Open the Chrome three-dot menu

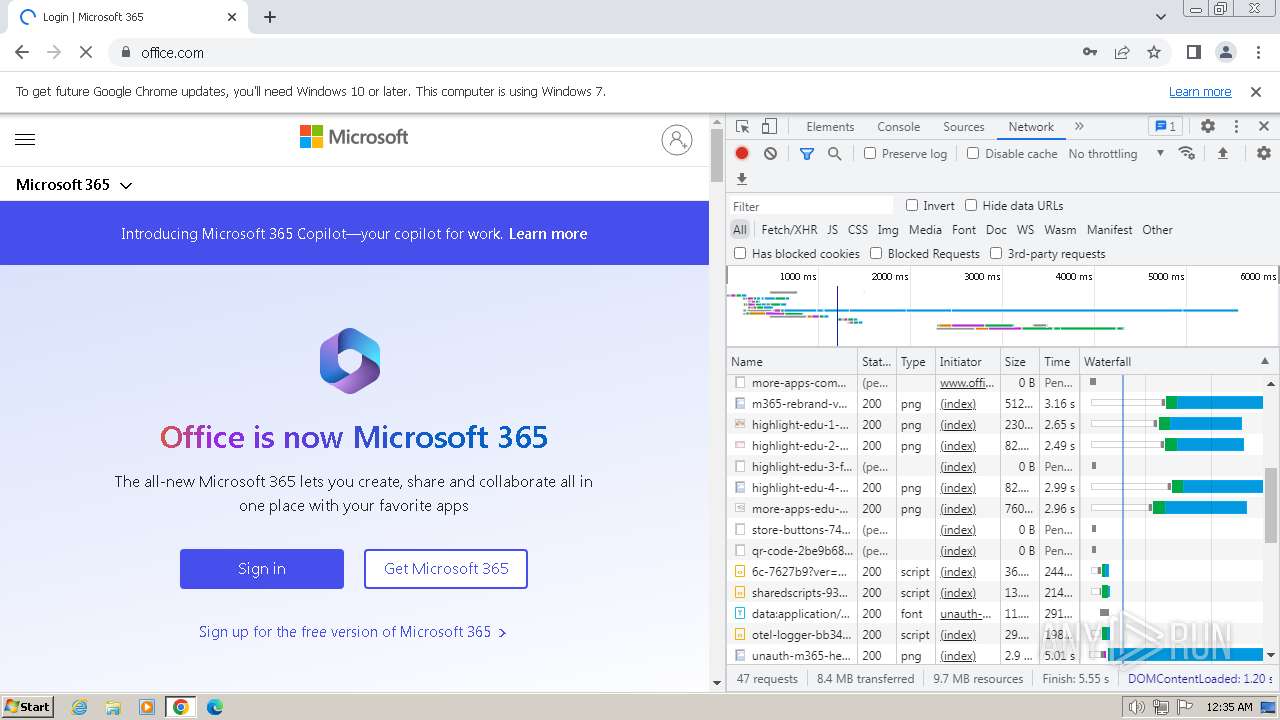coord(1256,52)
